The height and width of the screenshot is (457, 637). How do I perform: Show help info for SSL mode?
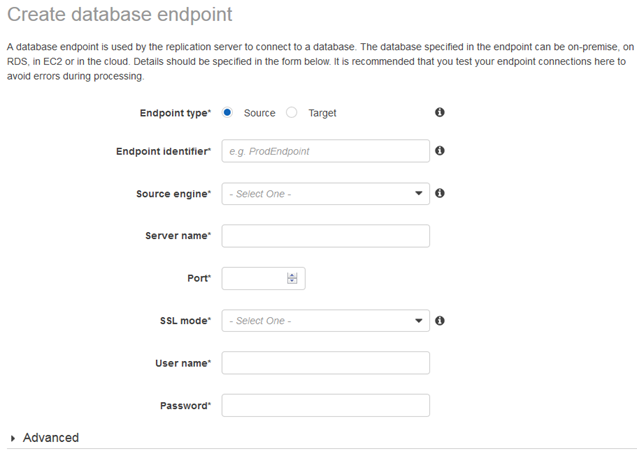[x=440, y=321]
